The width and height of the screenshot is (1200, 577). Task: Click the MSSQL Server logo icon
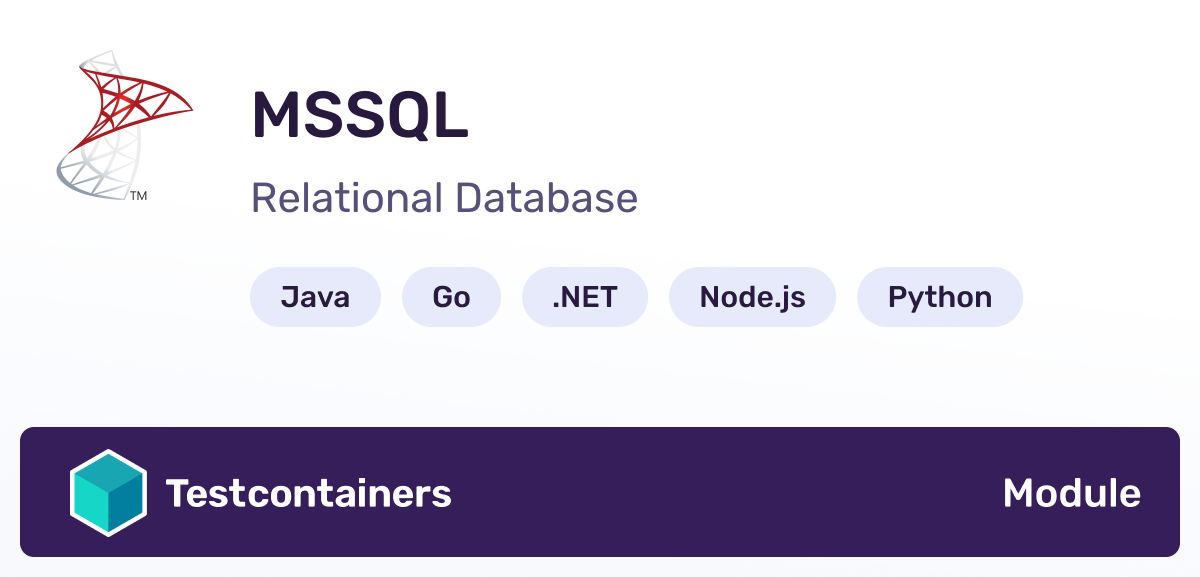122,127
